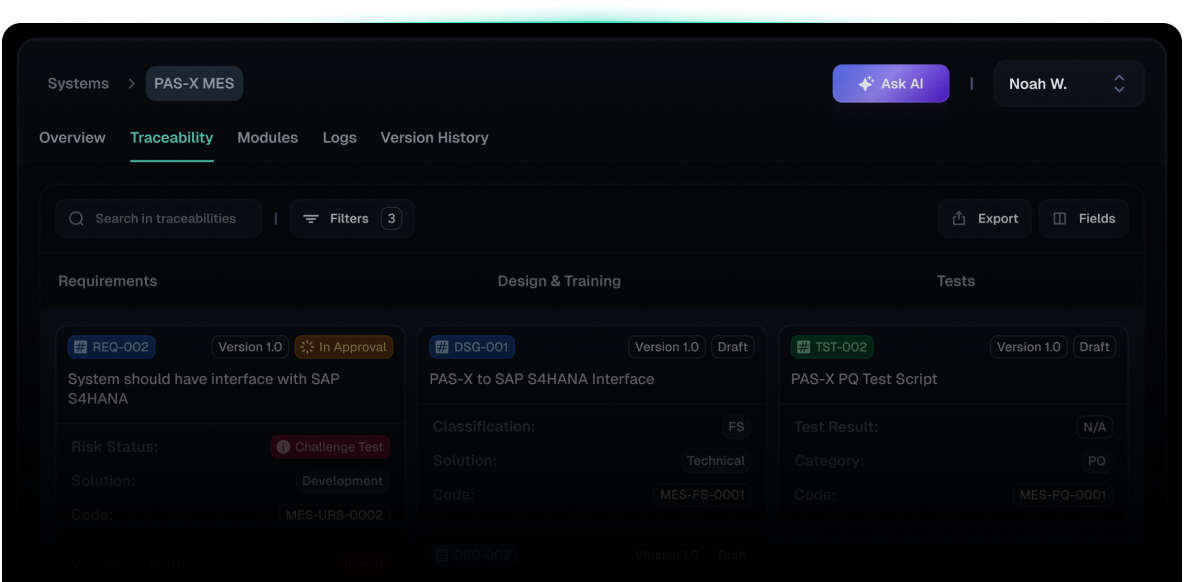
Task: Open the Version History tab
Action: 434,137
